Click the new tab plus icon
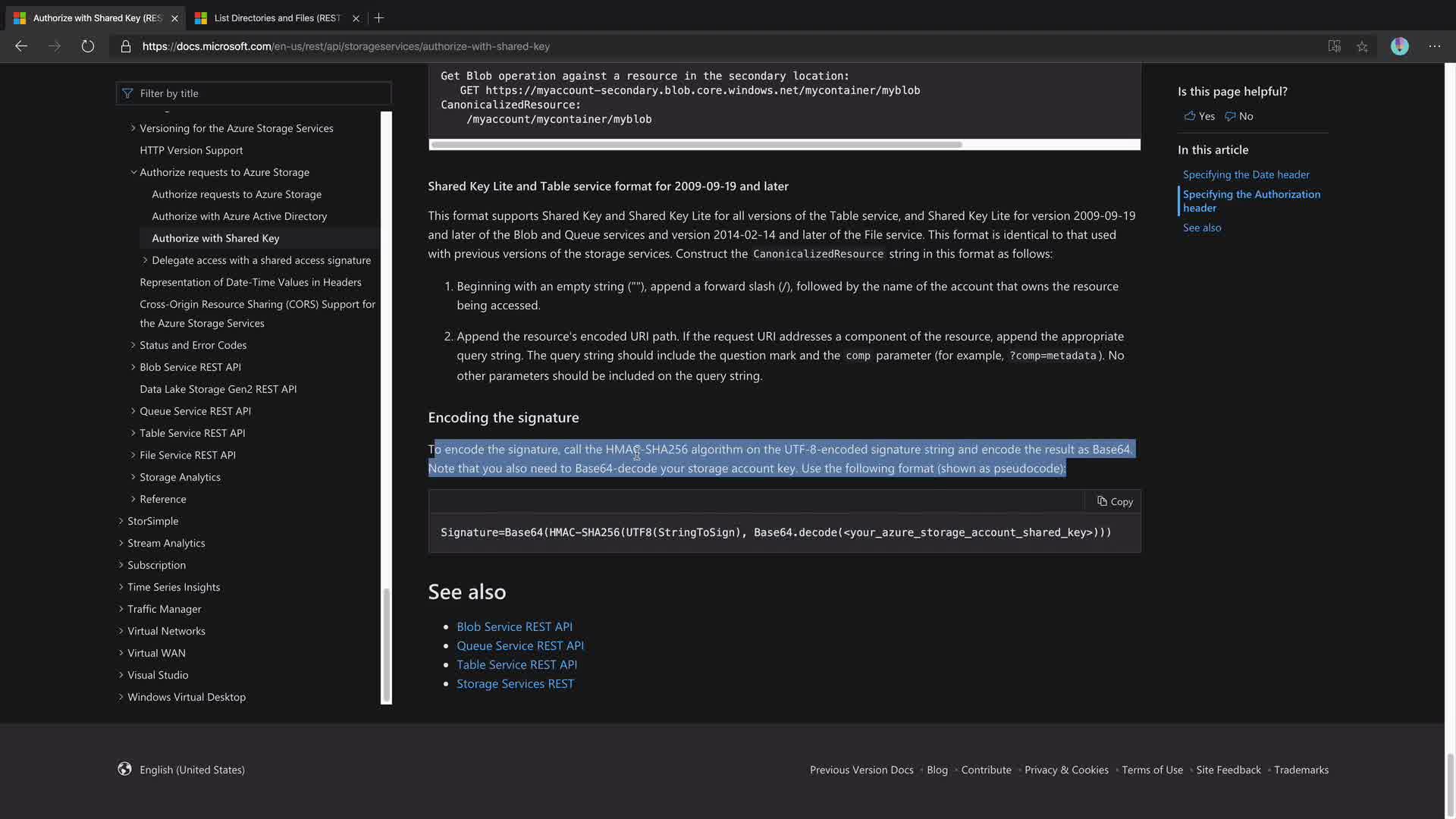This screenshot has width=1456, height=819. click(379, 17)
